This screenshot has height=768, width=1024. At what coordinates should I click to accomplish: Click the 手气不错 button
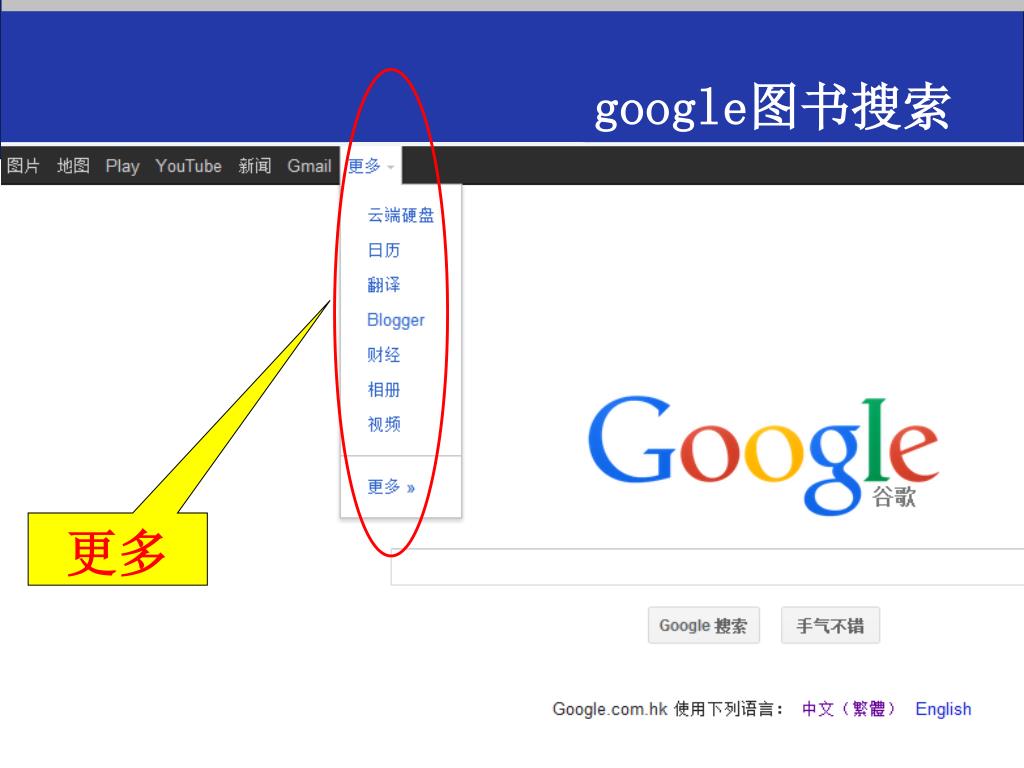coord(830,626)
